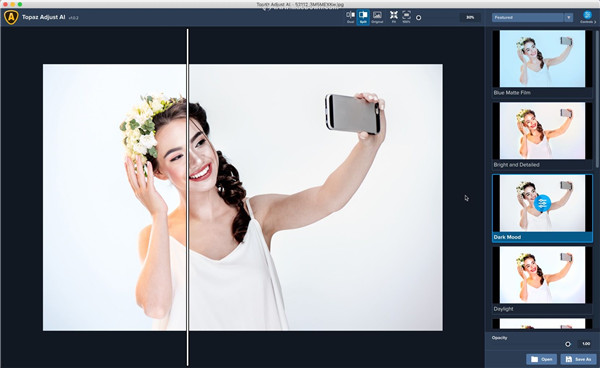Viewport: 600px width, 368px height.
Task: Click the Daylight preset label
Action: tap(504, 309)
